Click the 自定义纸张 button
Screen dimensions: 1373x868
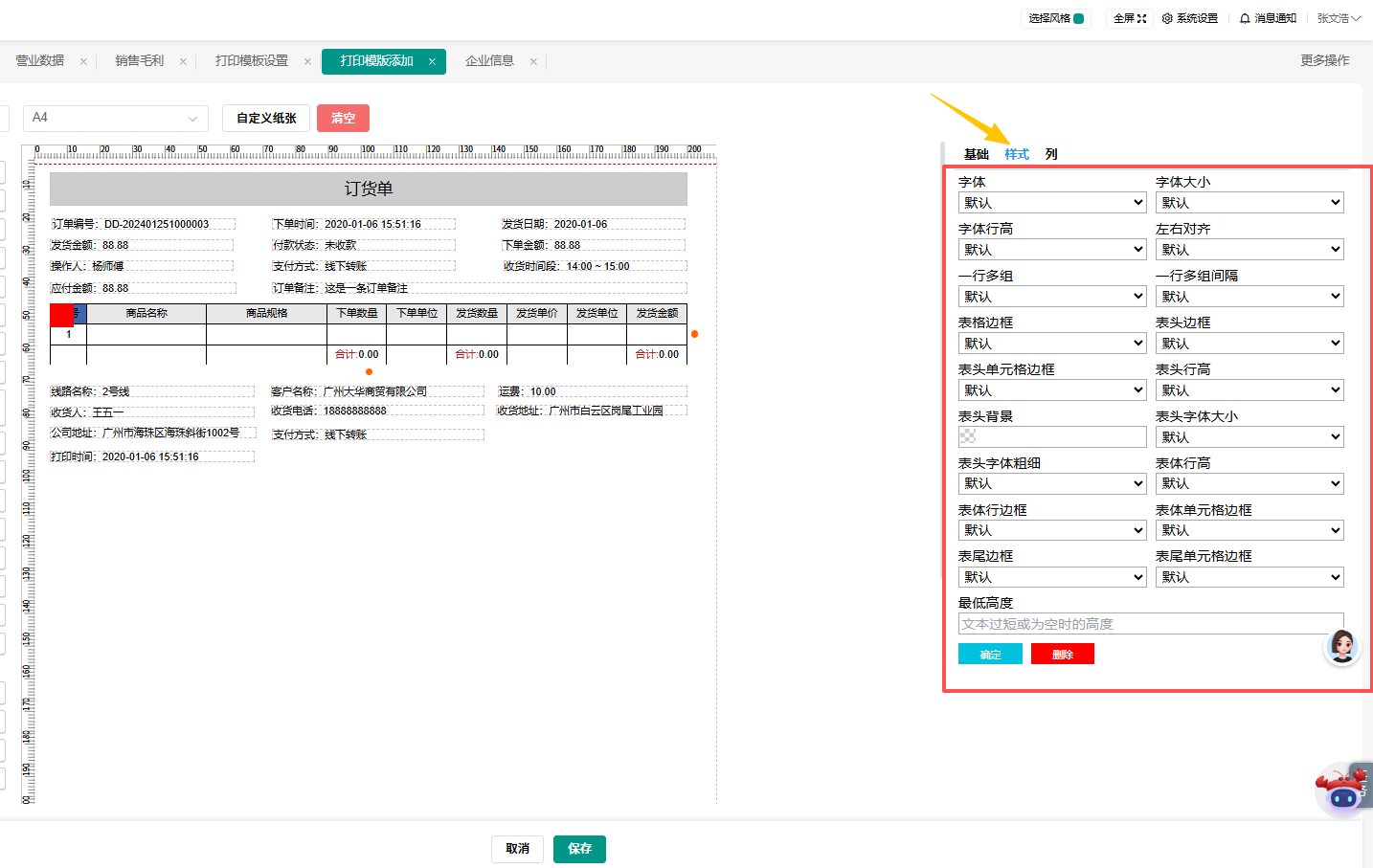(x=266, y=118)
